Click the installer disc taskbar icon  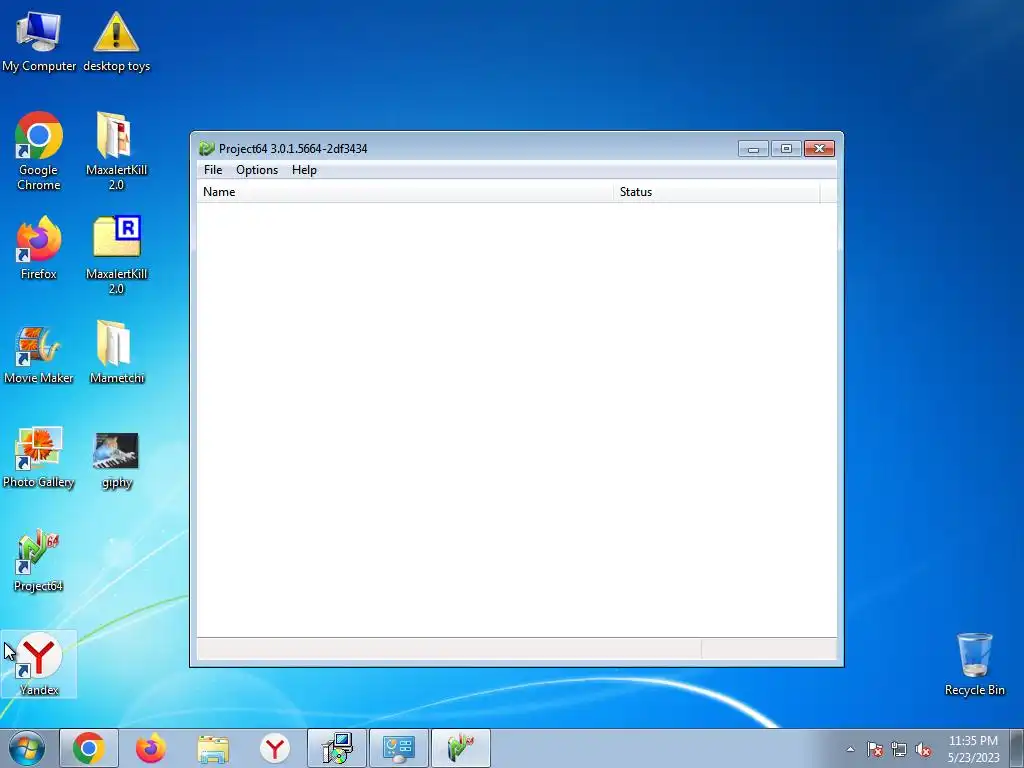click(x=337, y=748)
